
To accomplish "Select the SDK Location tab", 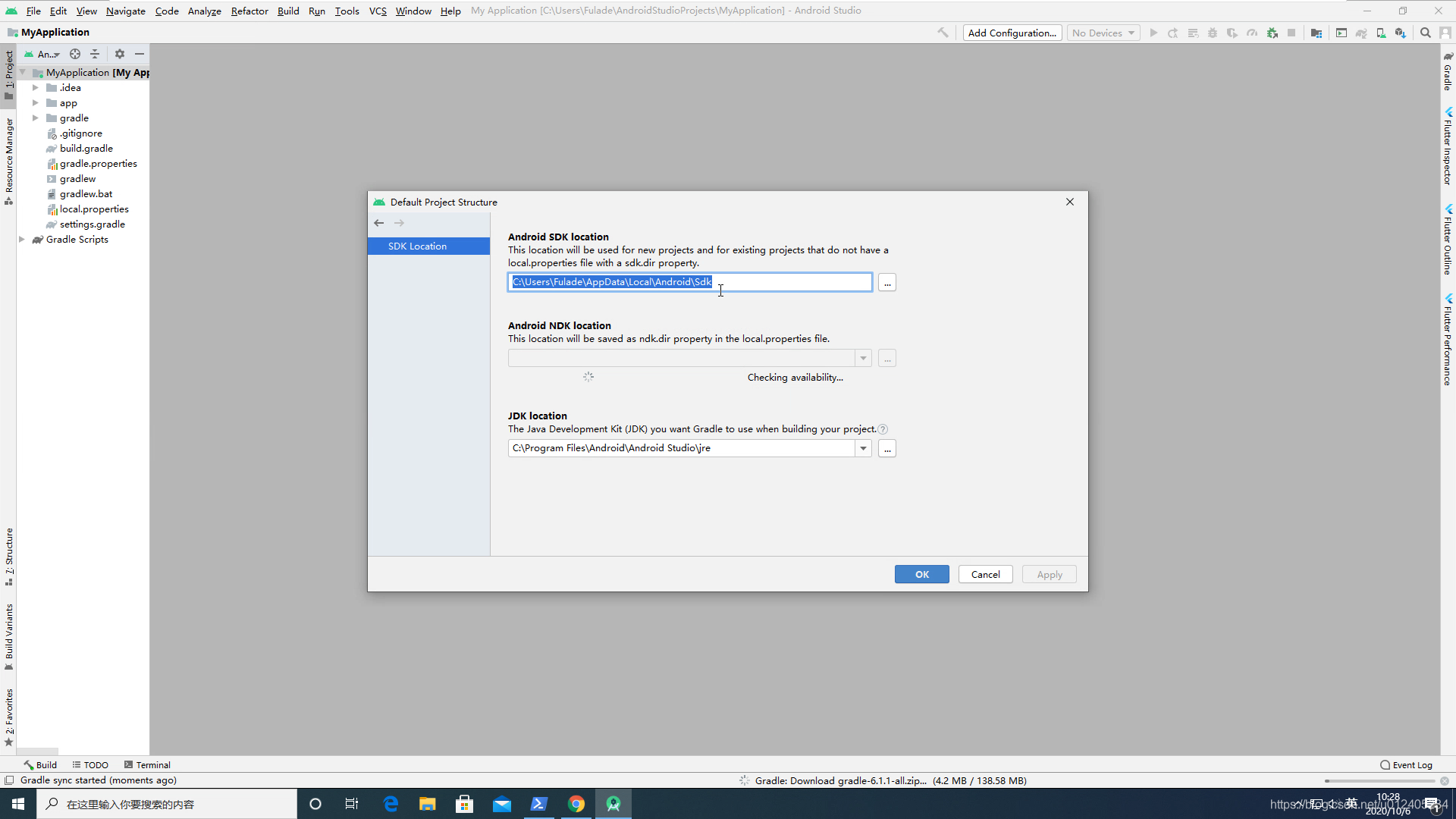I will point(417,246).
